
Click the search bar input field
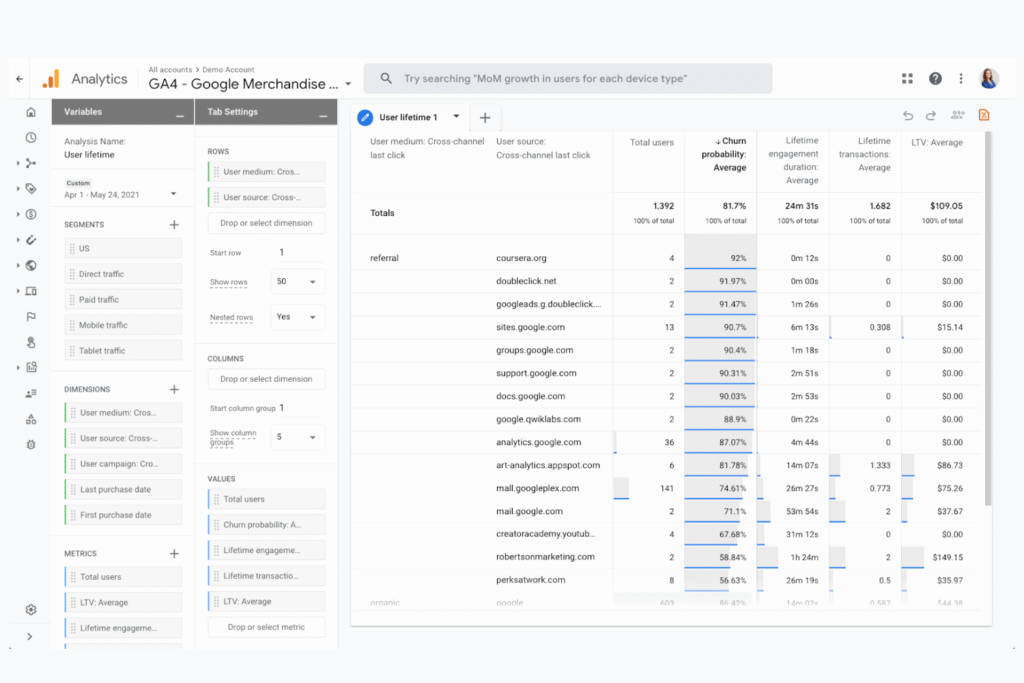pos(568,78)
